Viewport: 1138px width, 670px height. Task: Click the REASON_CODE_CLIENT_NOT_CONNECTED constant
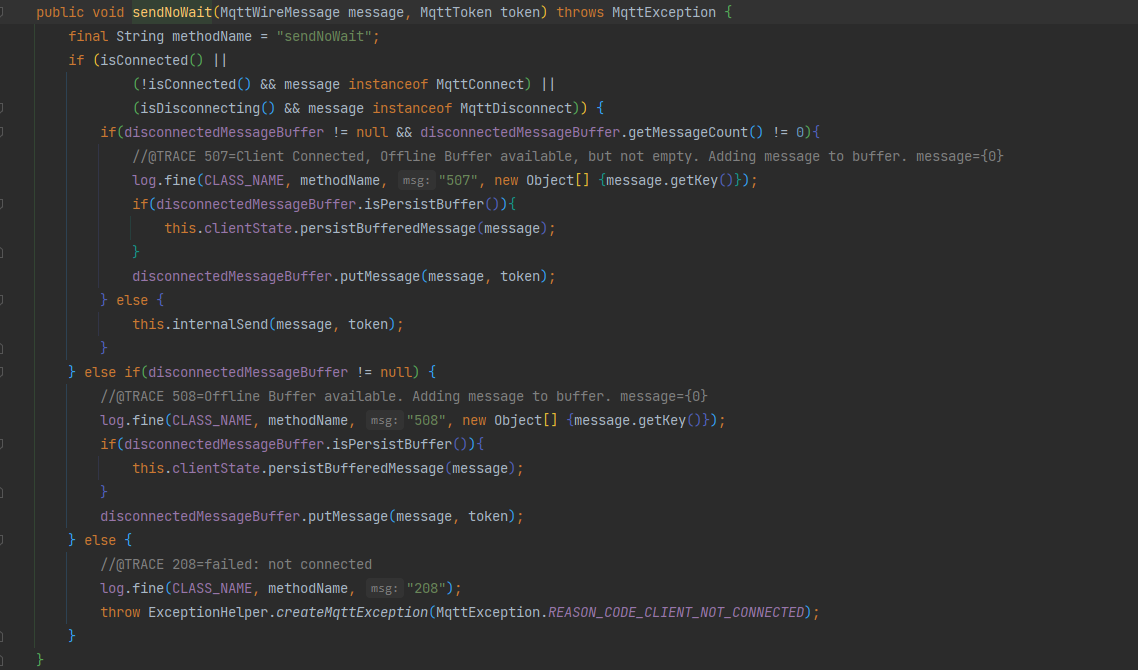tap(676, 612)
